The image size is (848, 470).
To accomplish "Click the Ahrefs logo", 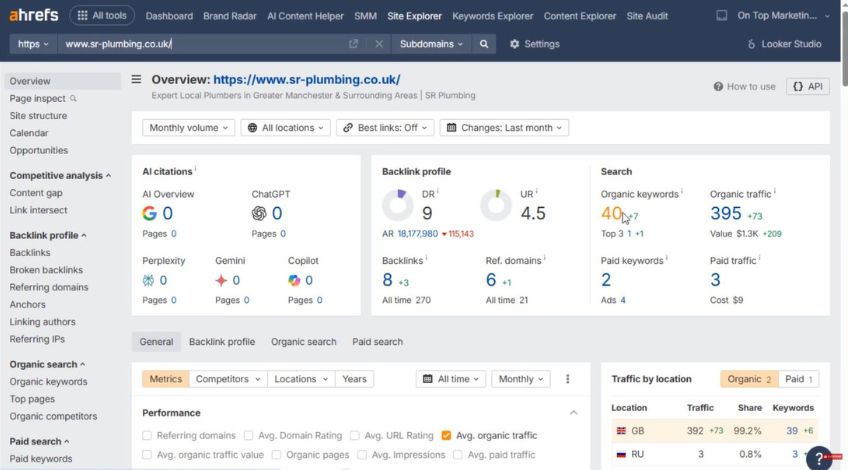I will click(34, 15).
